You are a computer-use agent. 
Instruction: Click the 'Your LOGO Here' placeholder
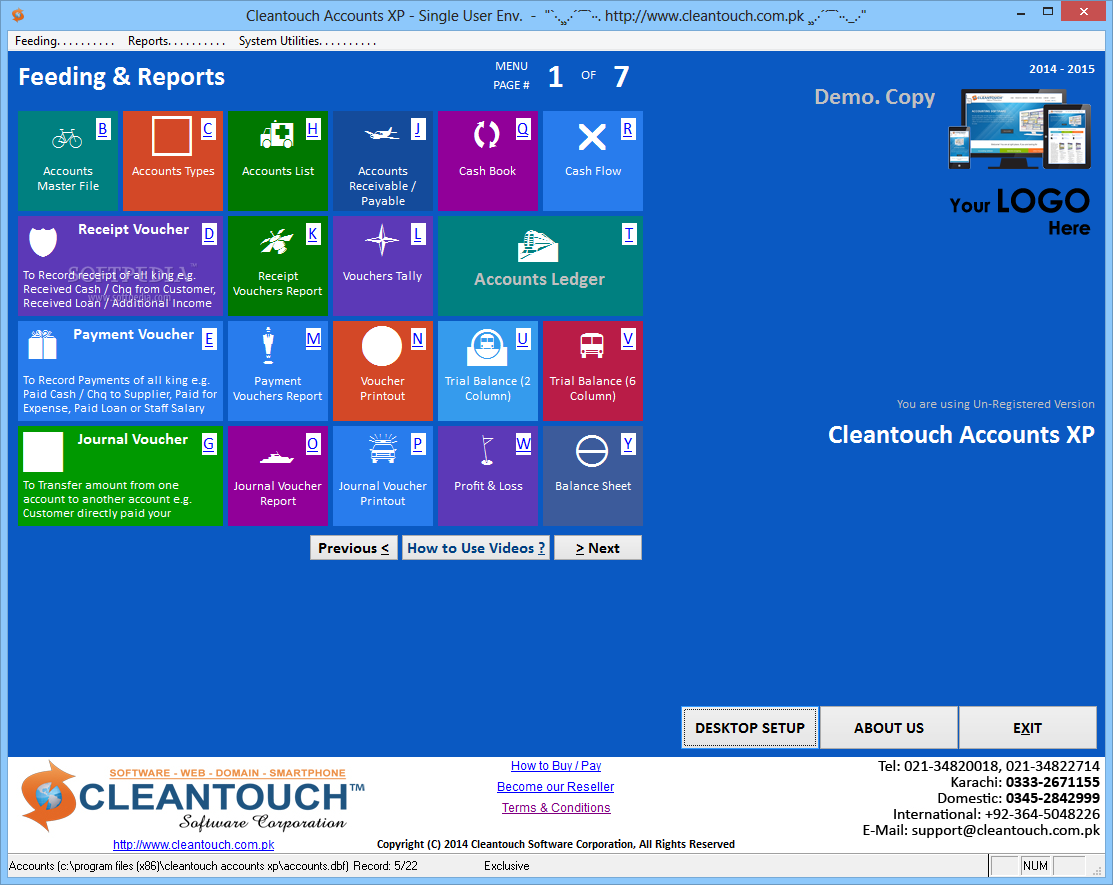pos(1019,211)
